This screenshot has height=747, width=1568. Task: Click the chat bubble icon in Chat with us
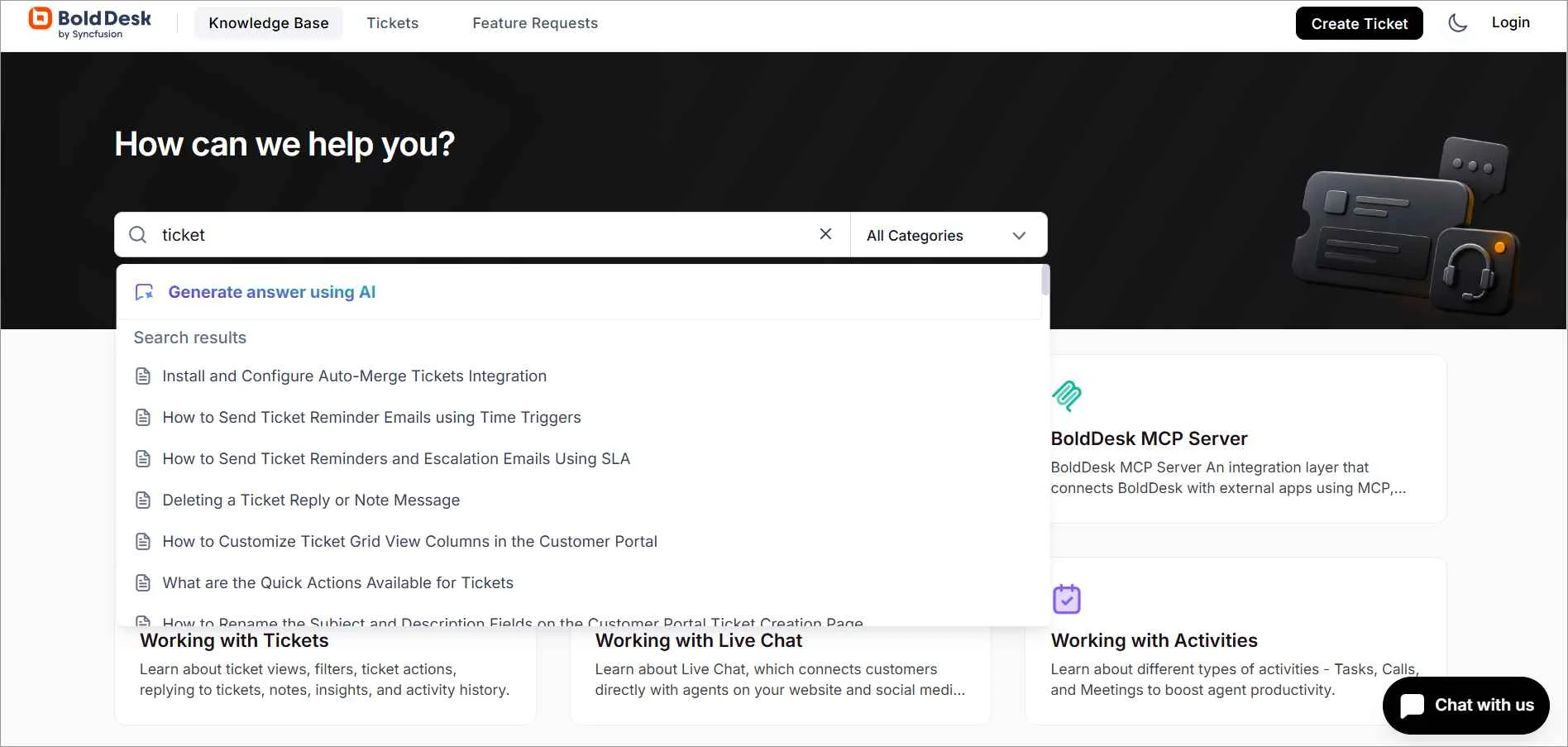coord(1413,706)
